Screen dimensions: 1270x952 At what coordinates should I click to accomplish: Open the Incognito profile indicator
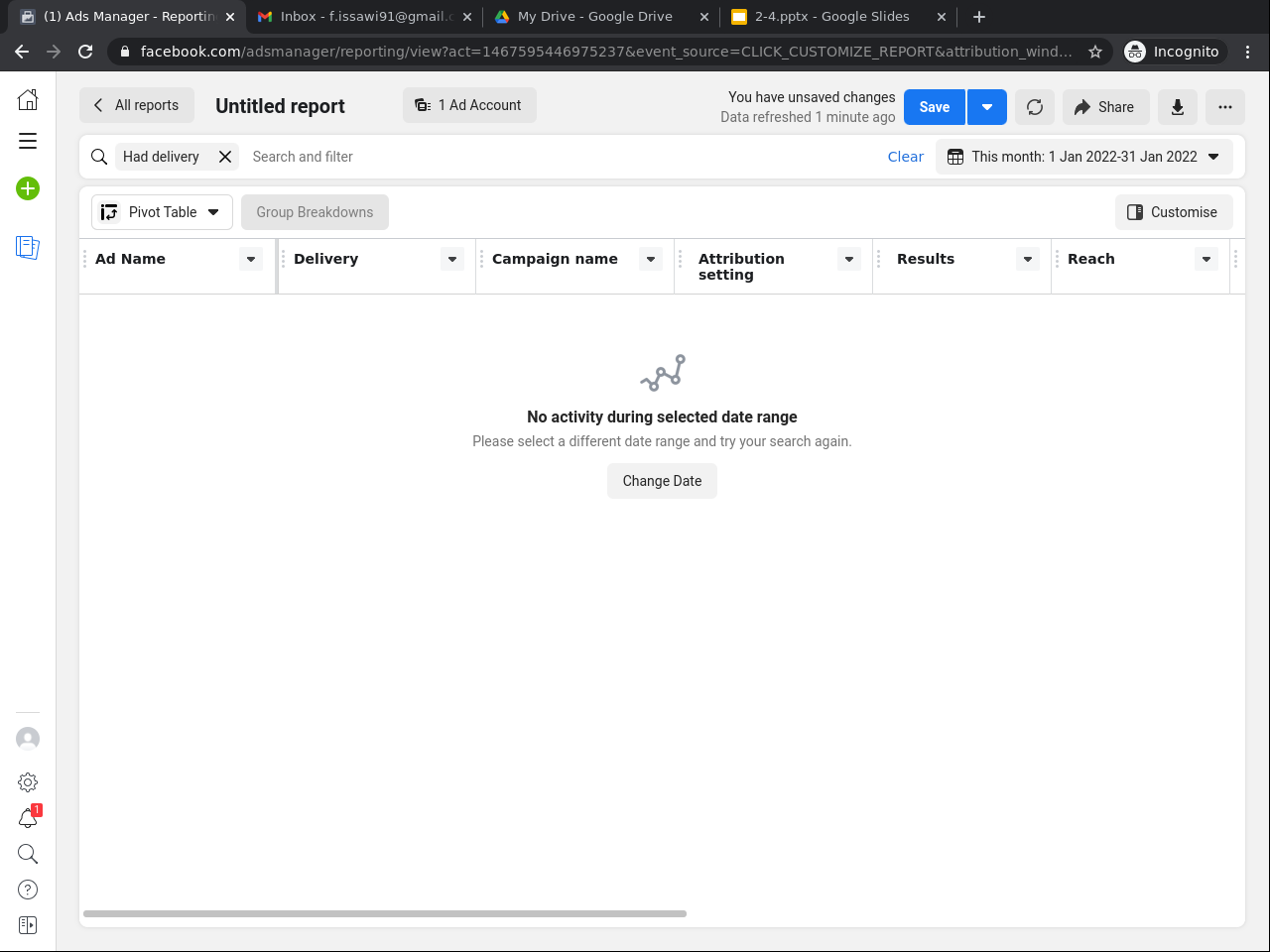[1173, 52]
